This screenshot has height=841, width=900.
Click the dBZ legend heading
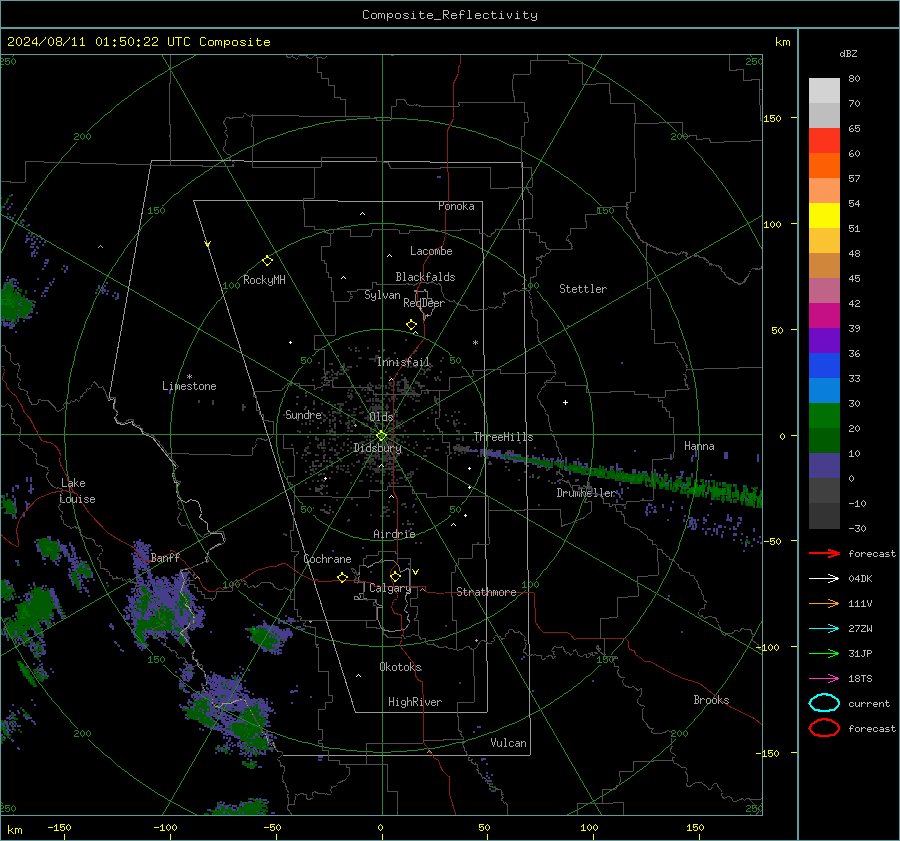pyautogui.click(x=848, y=53)
